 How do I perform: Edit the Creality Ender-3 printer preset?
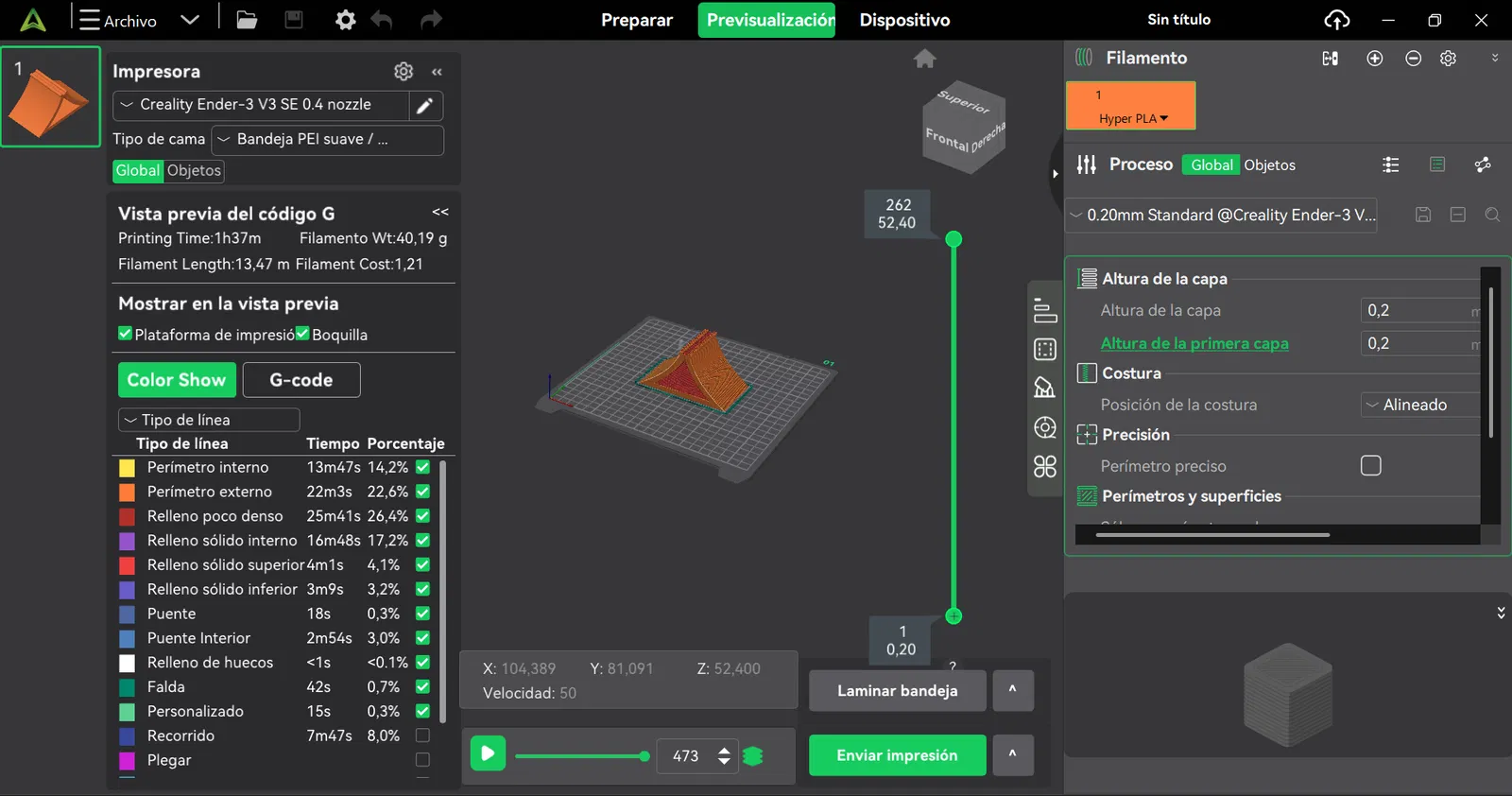click(x=425, y=105)
